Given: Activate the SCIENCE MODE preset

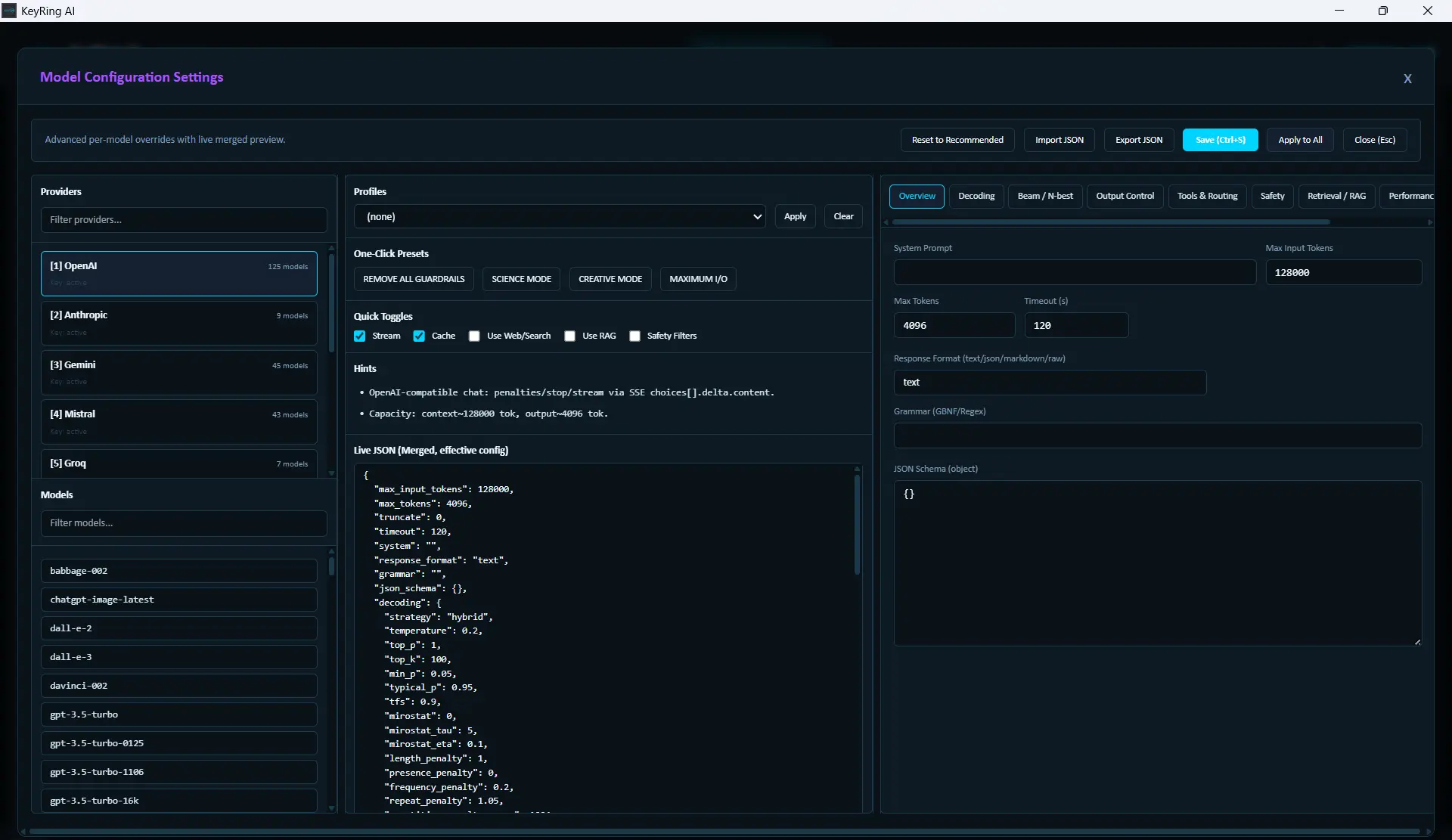Looking at the screenshot, I should pyautogui.click(x=521, y=279).
